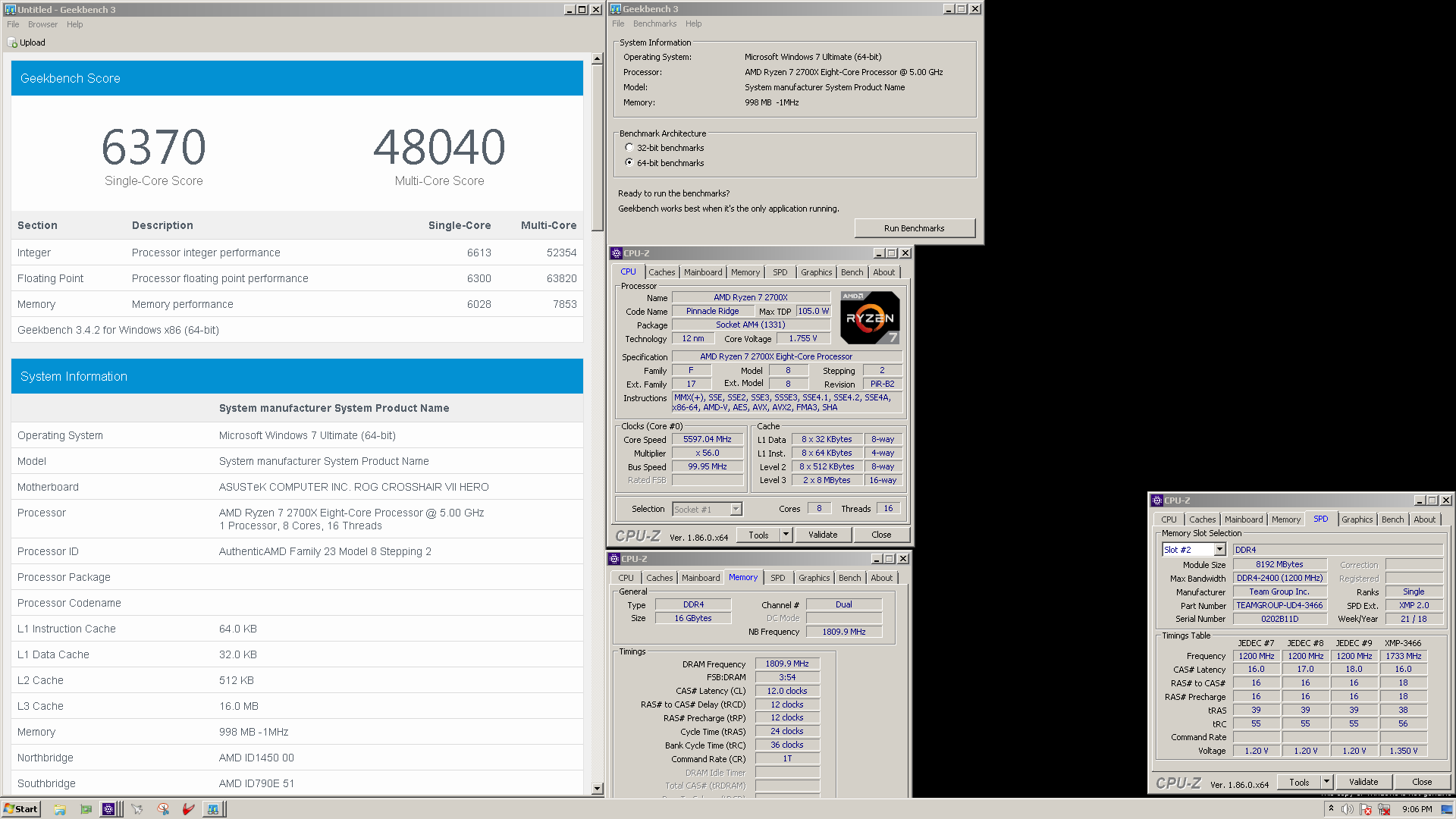1456x819 pixels.
Task: Click the Run Benchmarks button
Action: (x=915, y=228)
